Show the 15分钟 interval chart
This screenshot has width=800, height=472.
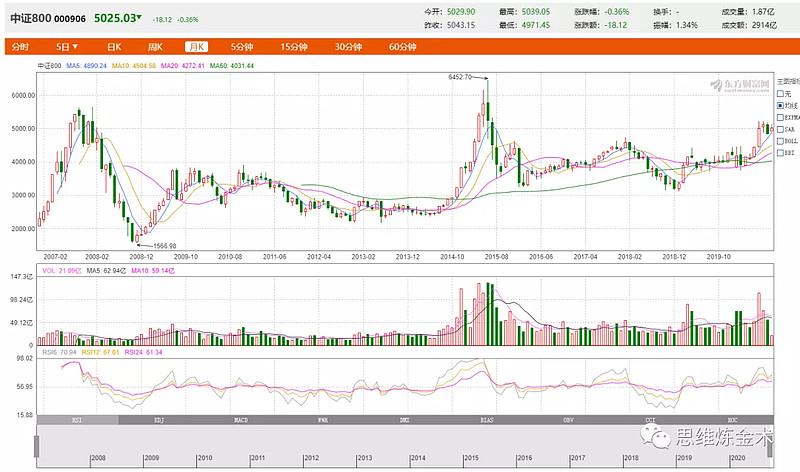pyautogui.click(x=294, y=47)
